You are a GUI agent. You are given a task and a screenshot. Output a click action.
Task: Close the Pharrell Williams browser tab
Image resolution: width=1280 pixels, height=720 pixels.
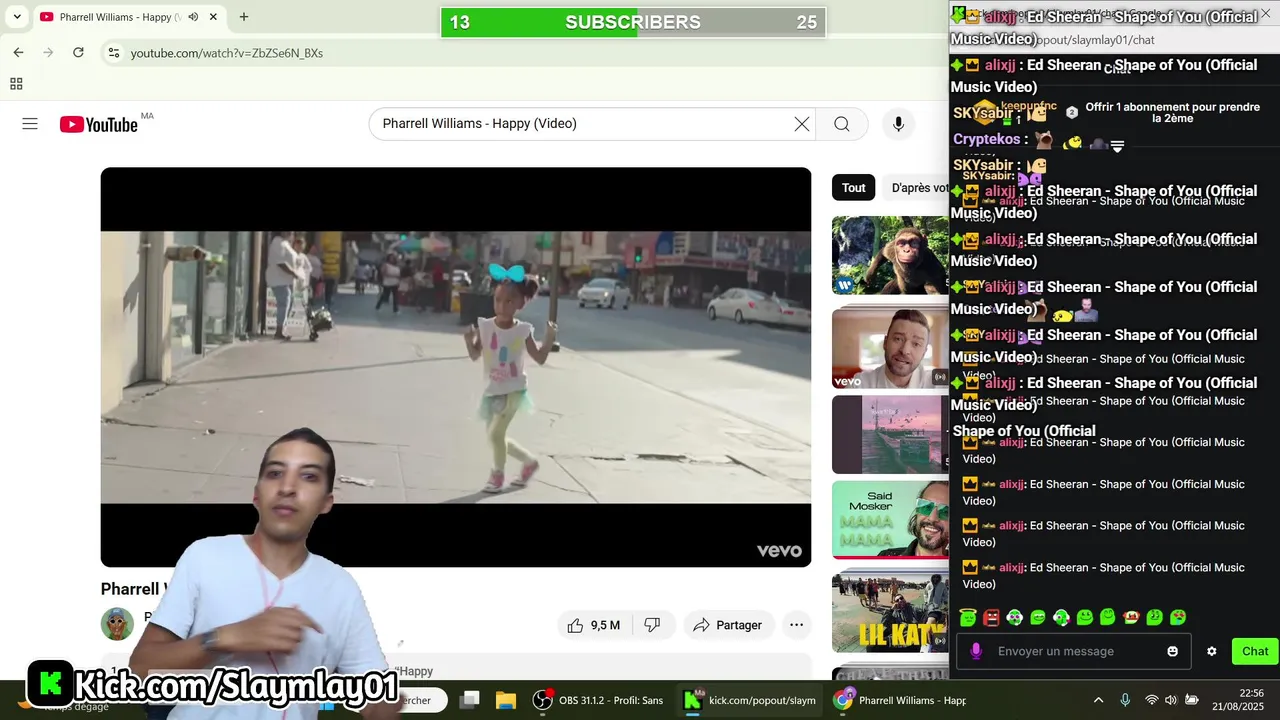pyautogui.click(x=213, y=17)
